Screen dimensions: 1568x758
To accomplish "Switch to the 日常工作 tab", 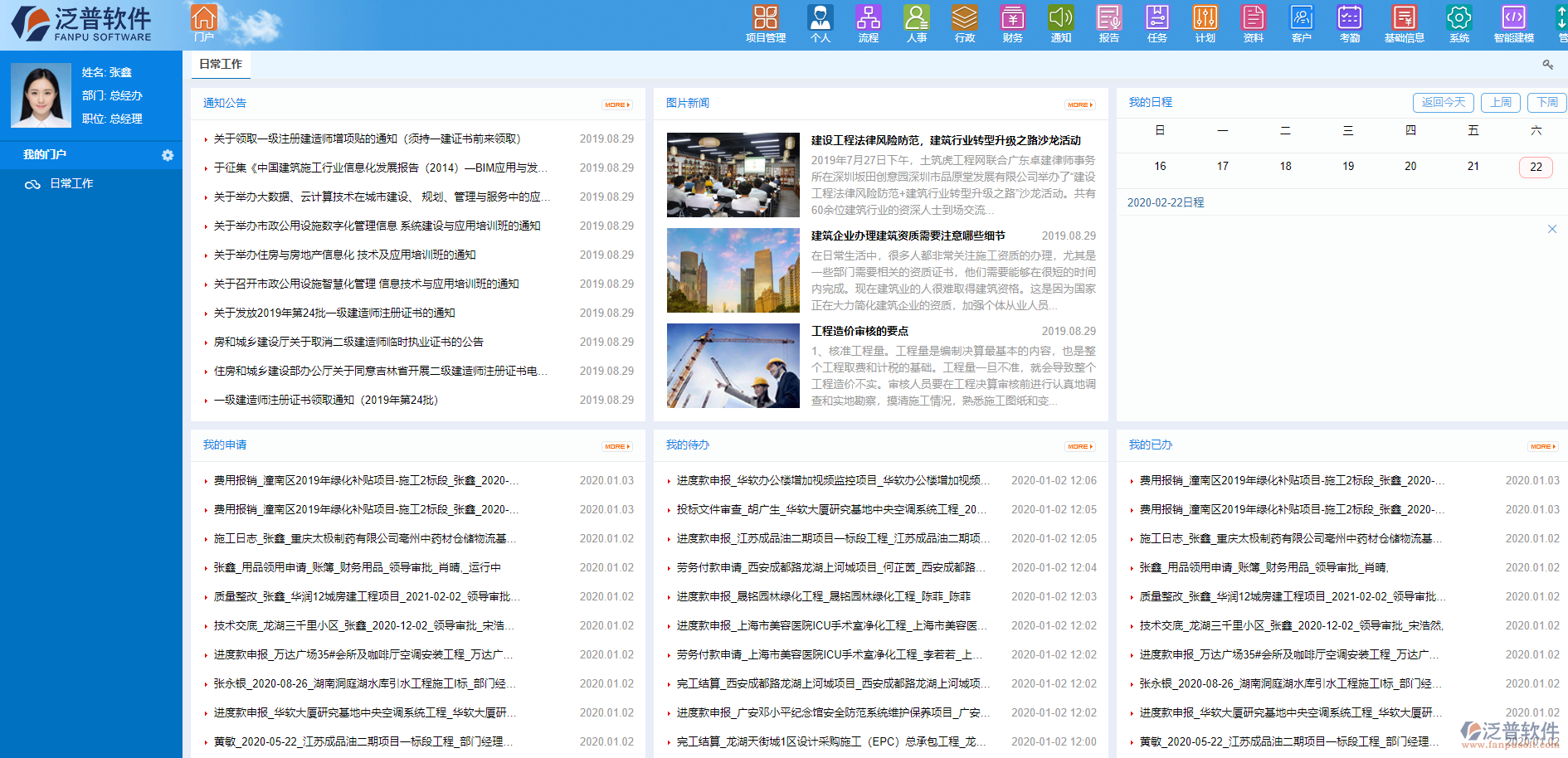I will (220, 65).
